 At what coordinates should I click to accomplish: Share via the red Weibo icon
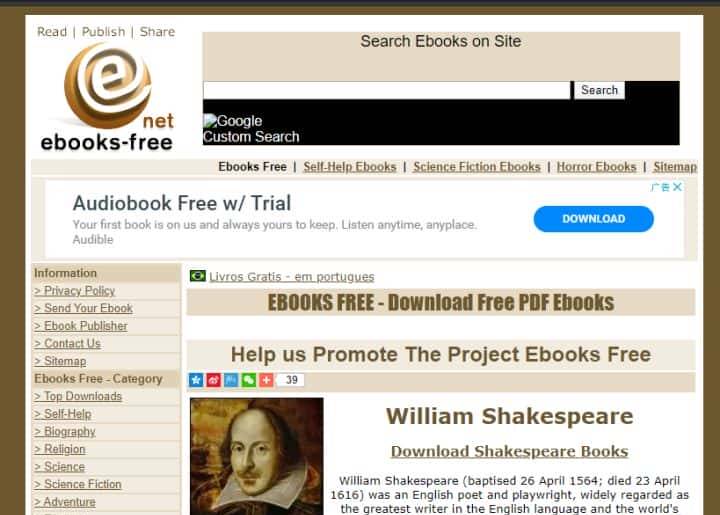[214, 380]
